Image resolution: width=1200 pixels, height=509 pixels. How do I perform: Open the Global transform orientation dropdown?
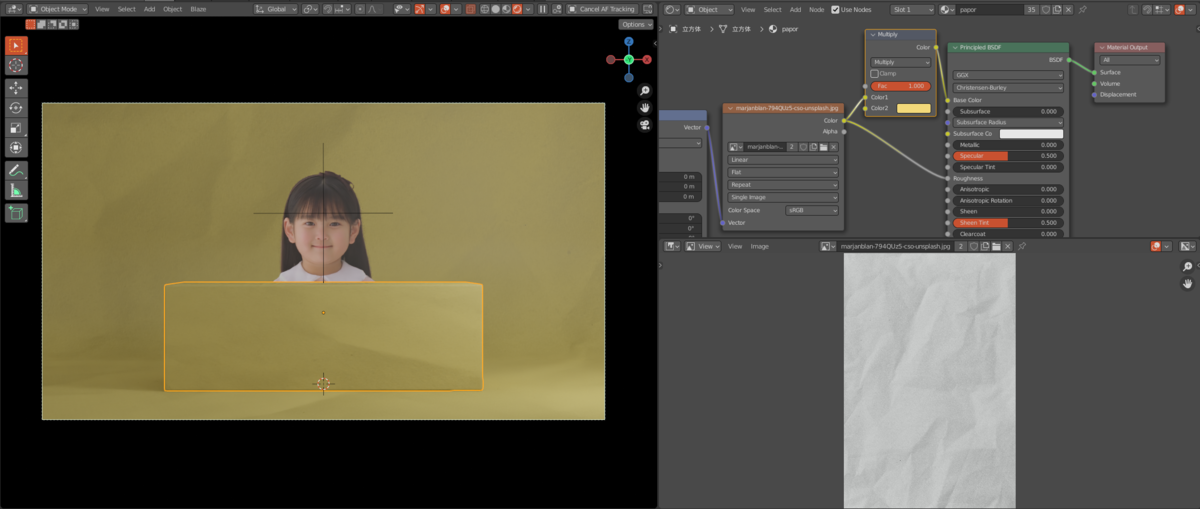pyautogui.click(x=276, y=9)
